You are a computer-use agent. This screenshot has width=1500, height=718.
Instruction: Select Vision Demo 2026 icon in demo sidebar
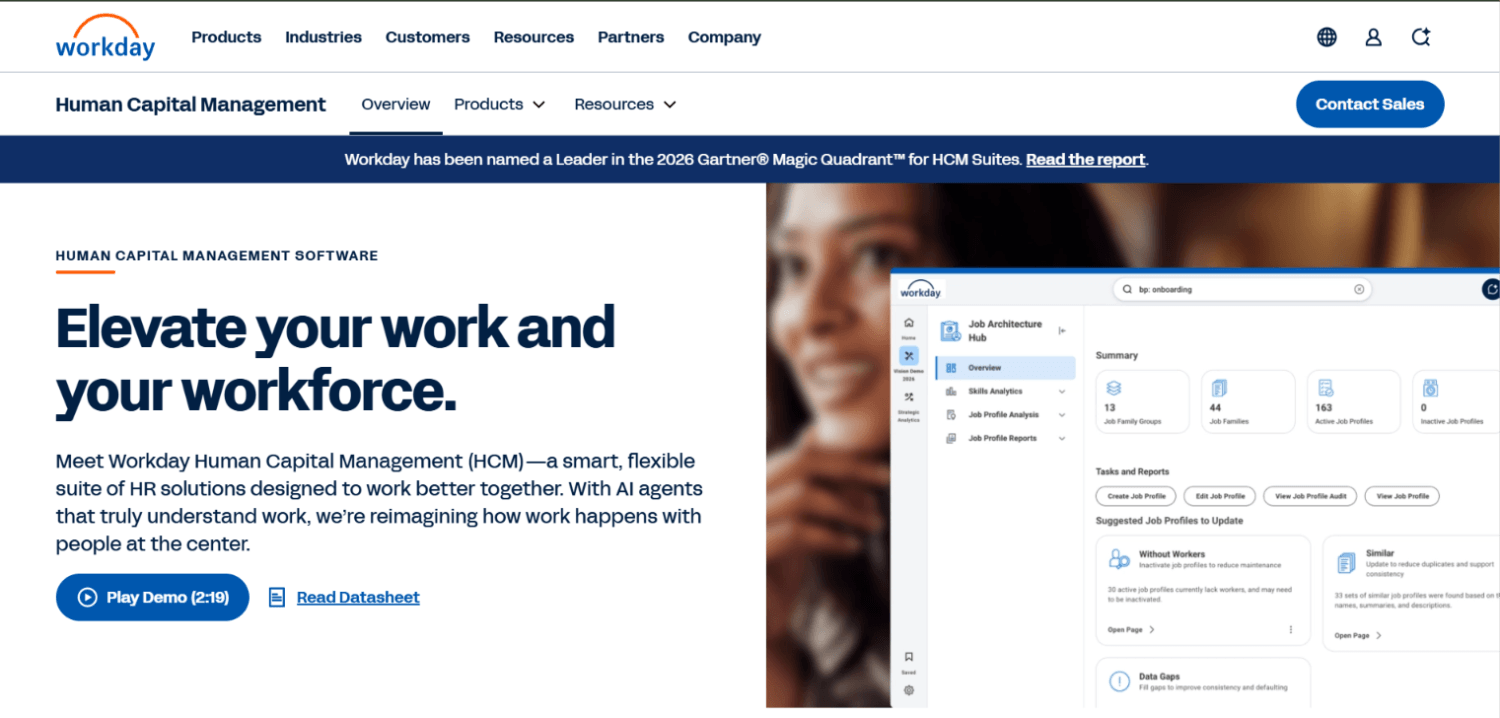click(x=908, y=355)
